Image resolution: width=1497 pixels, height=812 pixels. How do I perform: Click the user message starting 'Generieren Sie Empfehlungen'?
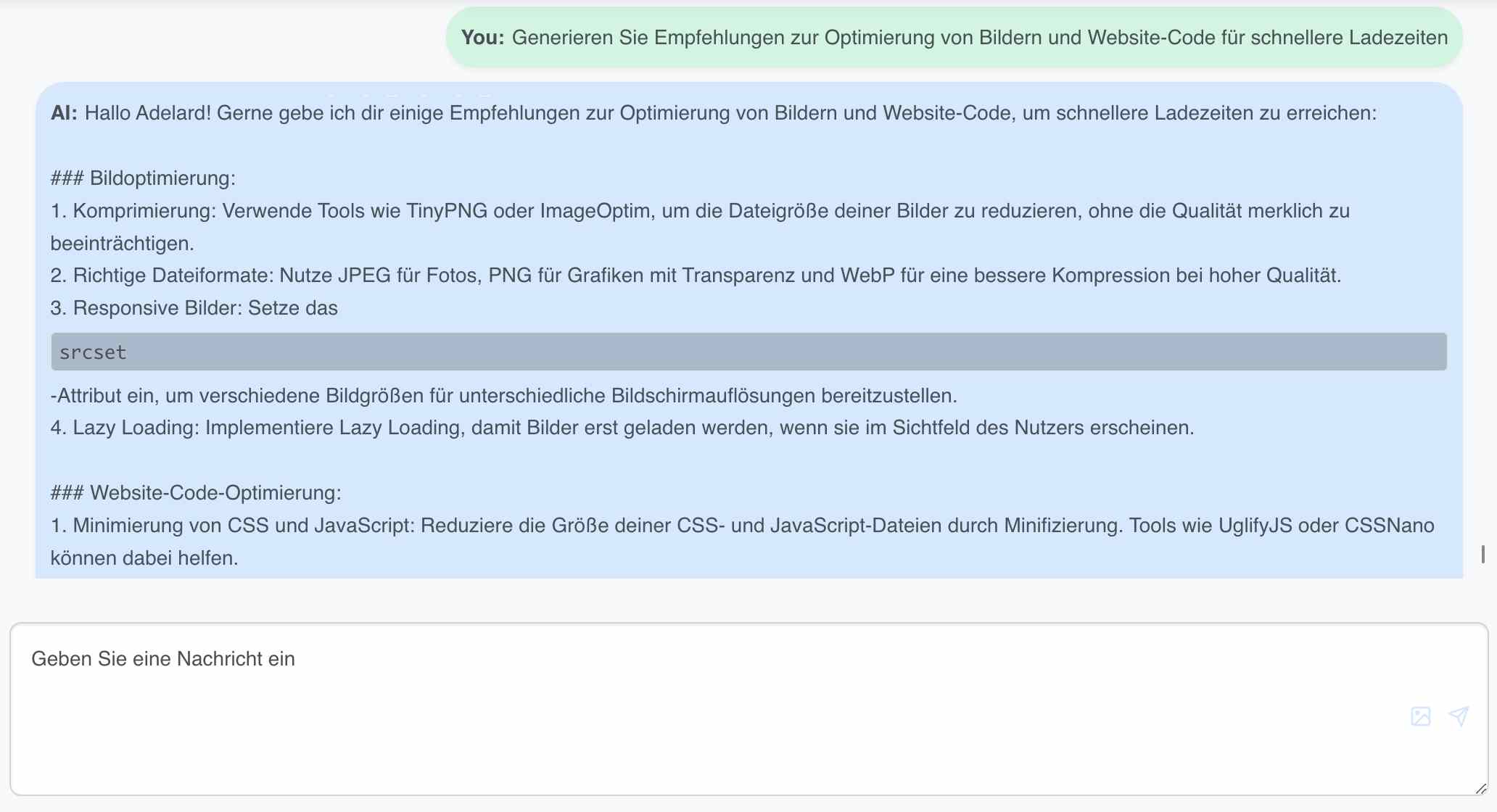[954, 38]
